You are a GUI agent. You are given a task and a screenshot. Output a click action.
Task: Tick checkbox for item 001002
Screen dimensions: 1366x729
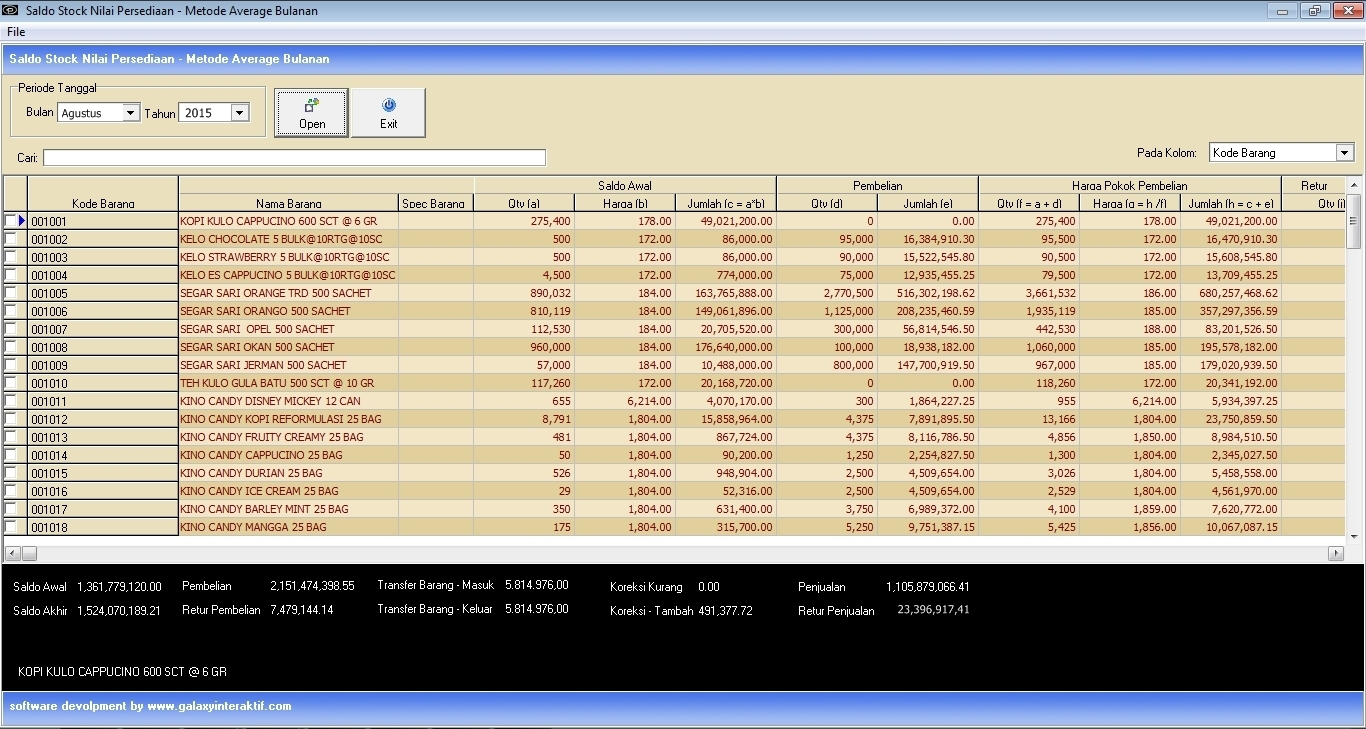pyautogui.click(x=11, y=239)
